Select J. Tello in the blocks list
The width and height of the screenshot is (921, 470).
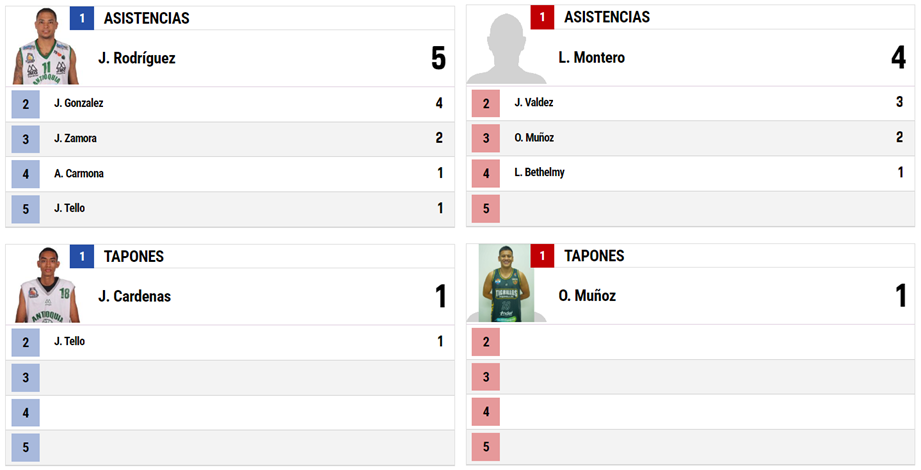pos(230,342)
